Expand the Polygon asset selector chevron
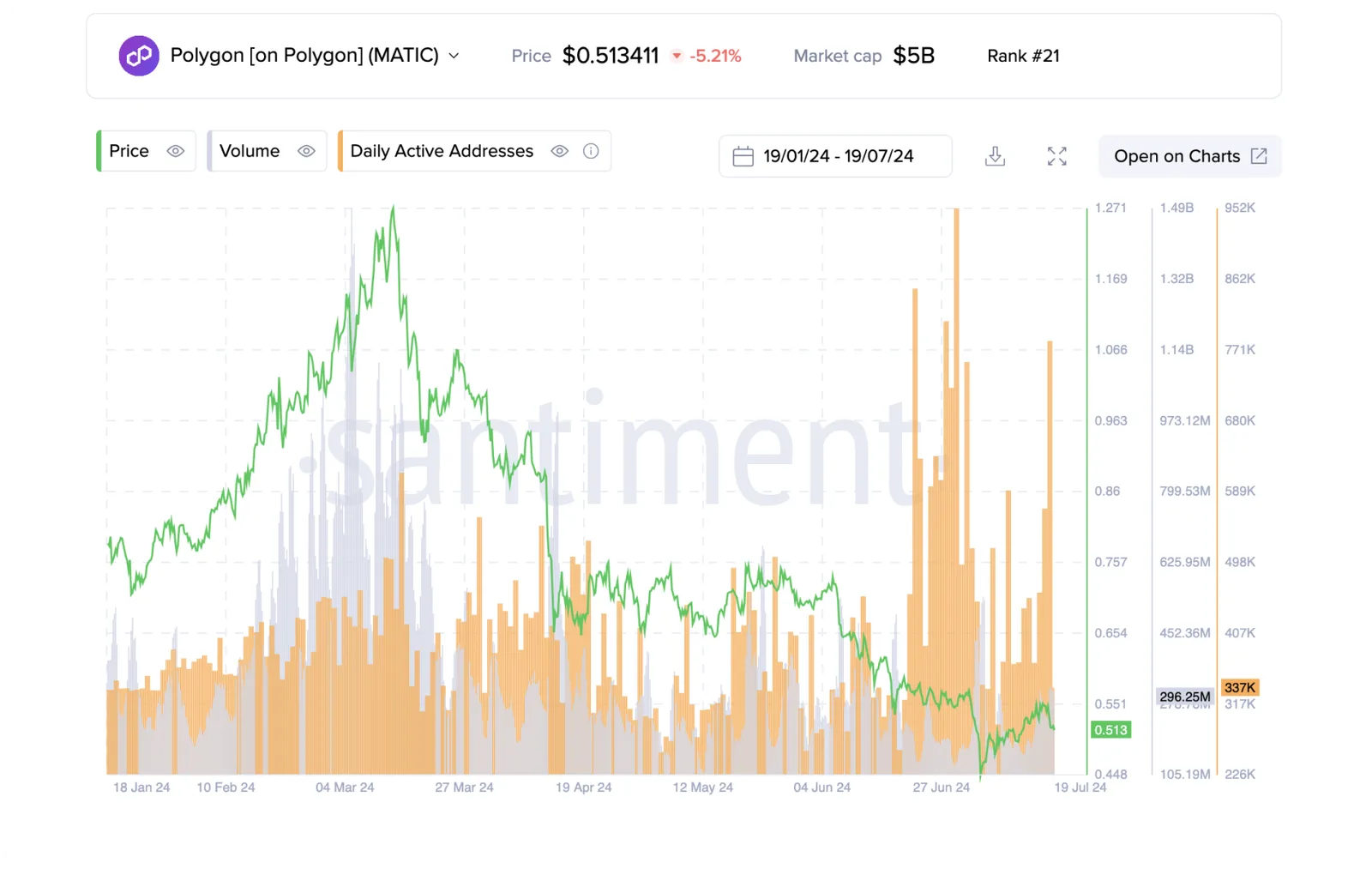The height and width of the screenshot is (875, 1372). [454, 56]
